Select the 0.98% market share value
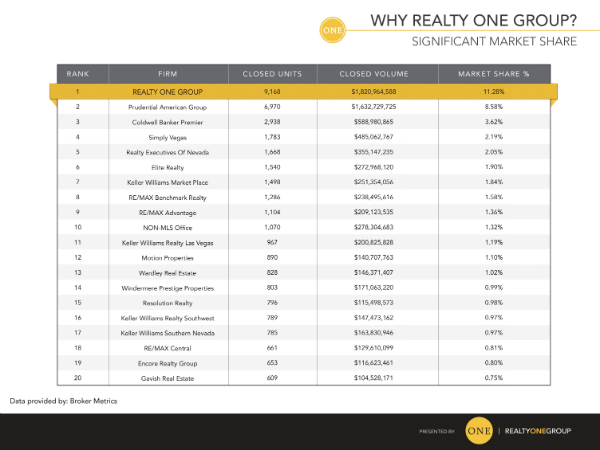This screenshot has height=450, width=600. coord(494,303)
